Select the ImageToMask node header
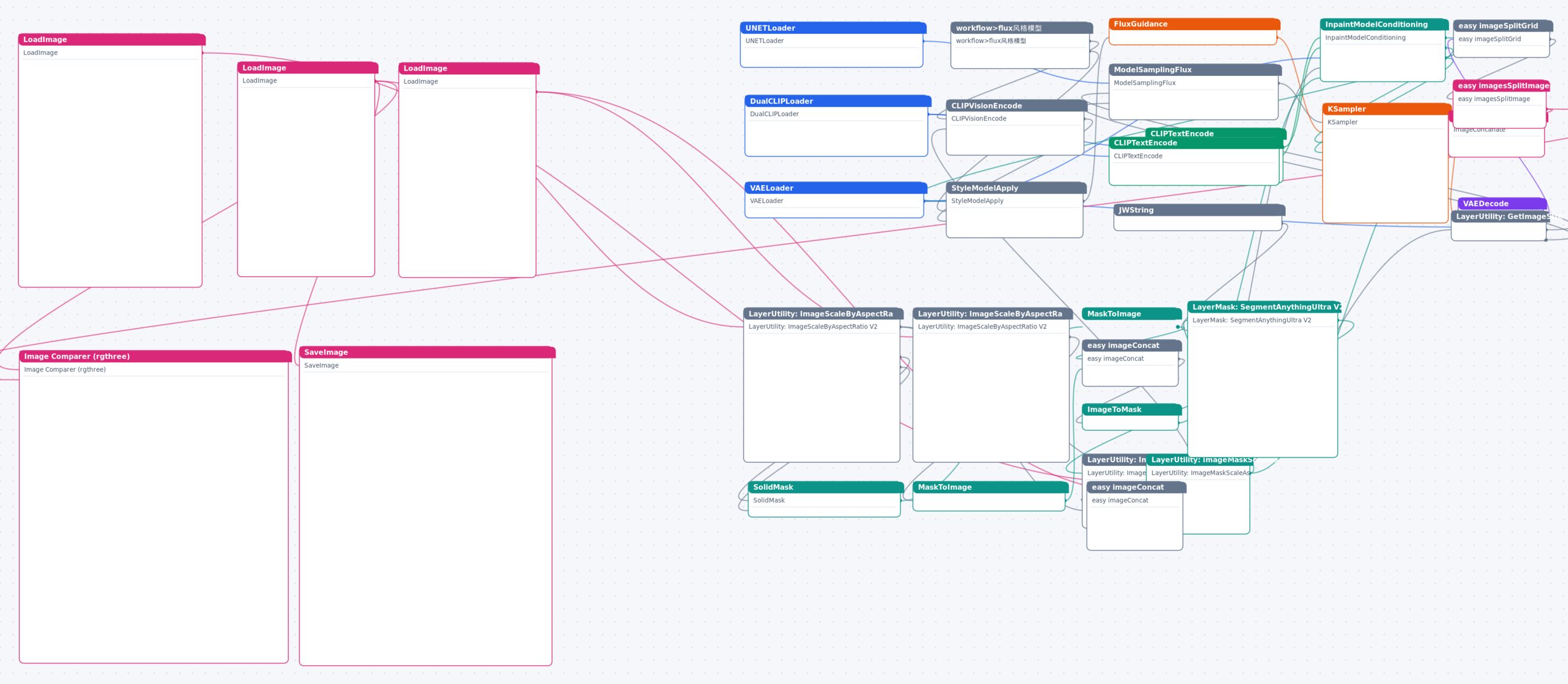Image resolution: width=1568 pixels, height=684 pixels. (1131, 410)
